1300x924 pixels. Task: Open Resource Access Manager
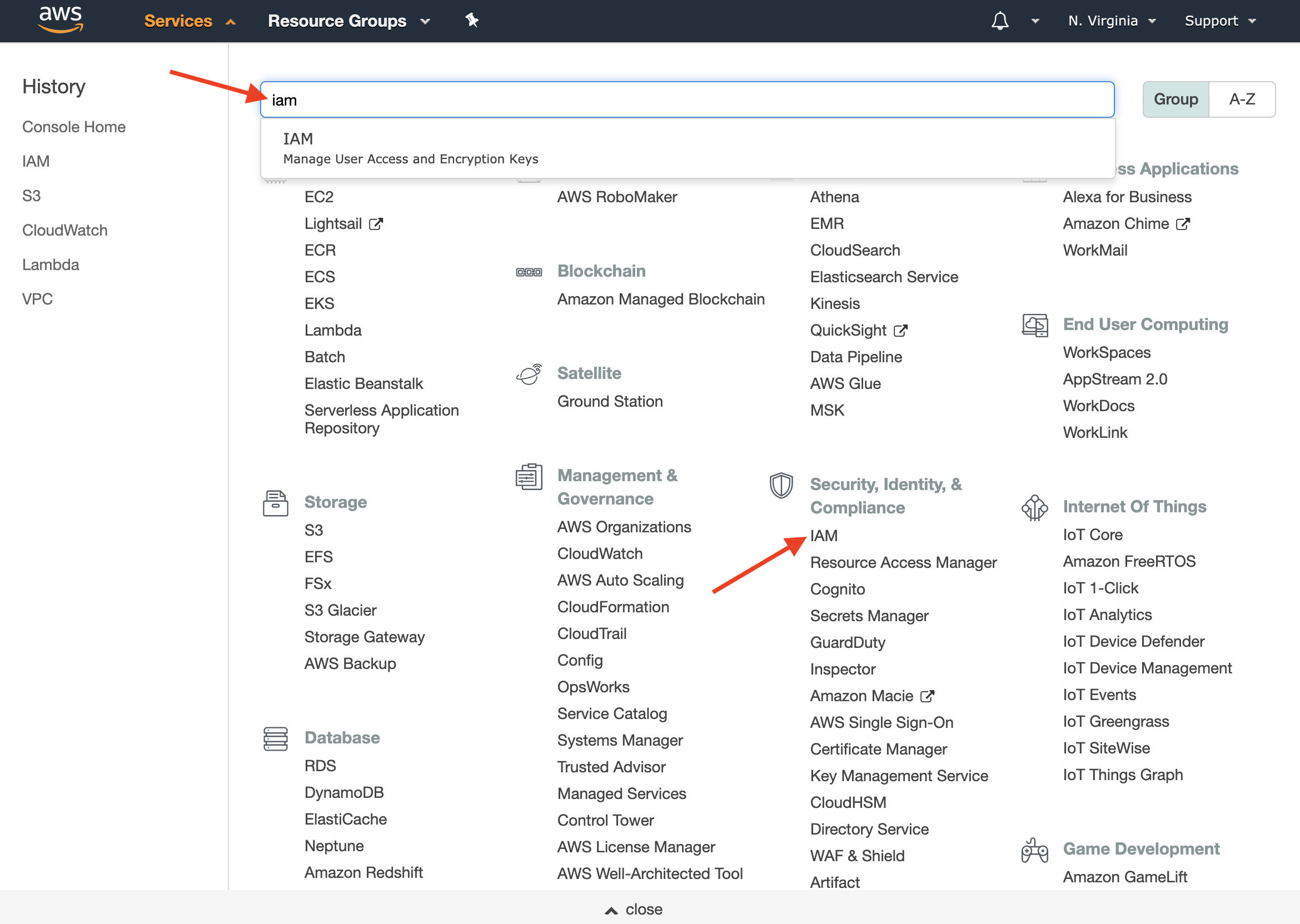[903, 563]
